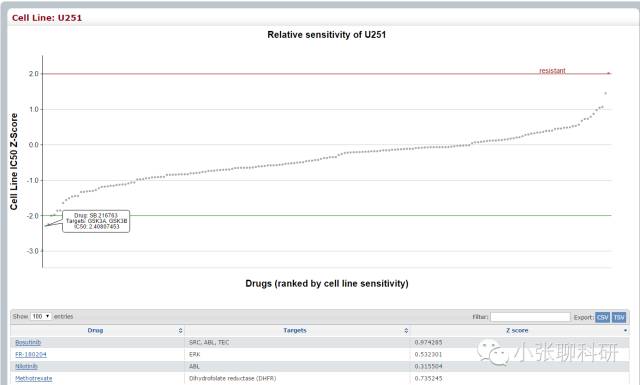The width and height of the screenshot is (640, 385).
Task: Click the Targets column sort arrows
Action: (x=406, y=330)
